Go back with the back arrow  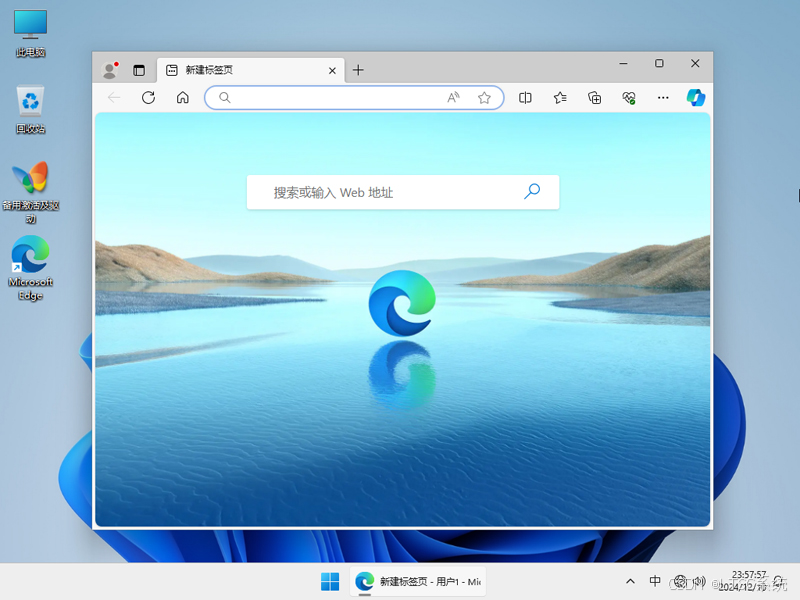click(114, 97)
